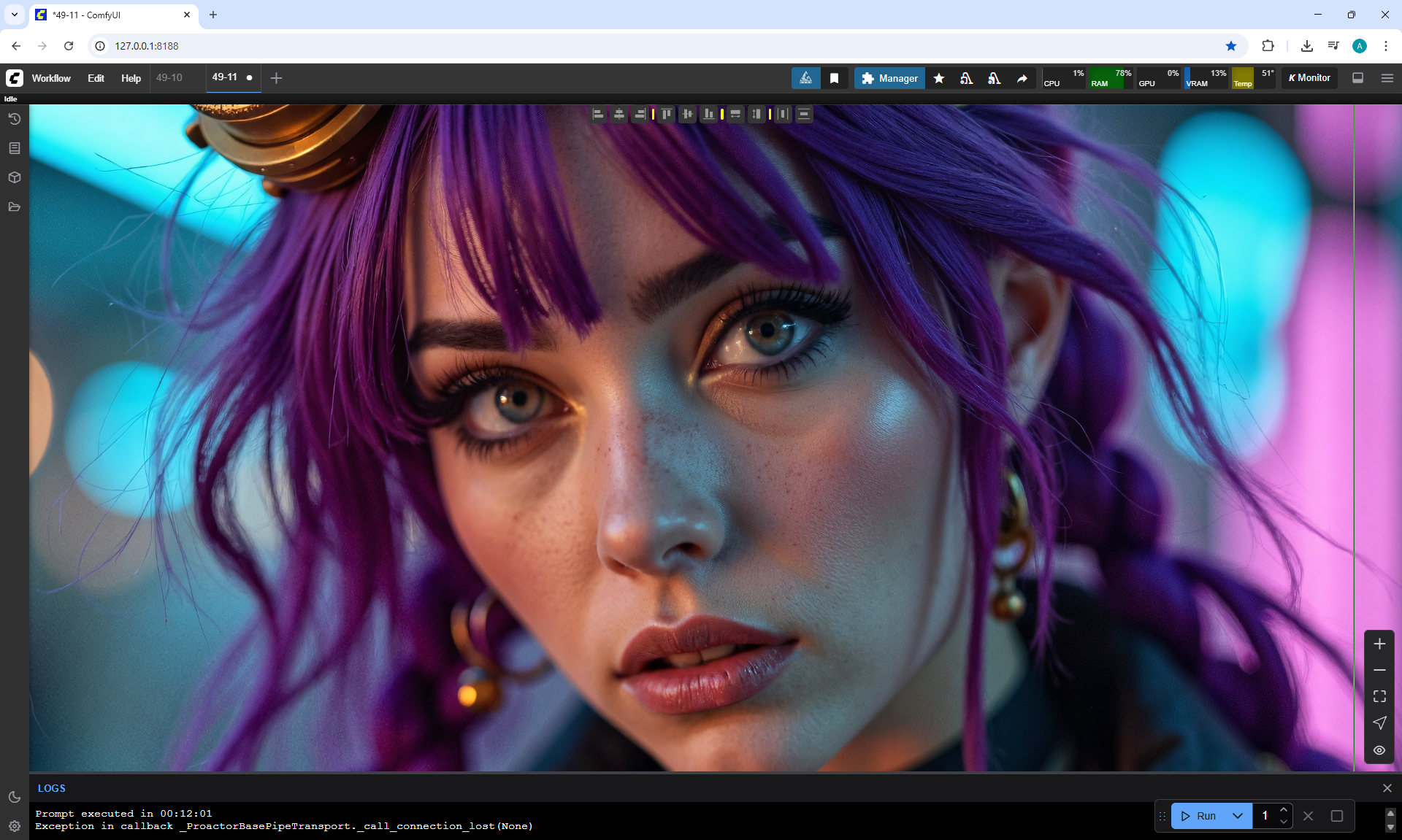Open the workflows folder sidebar icon

point(14,207)
